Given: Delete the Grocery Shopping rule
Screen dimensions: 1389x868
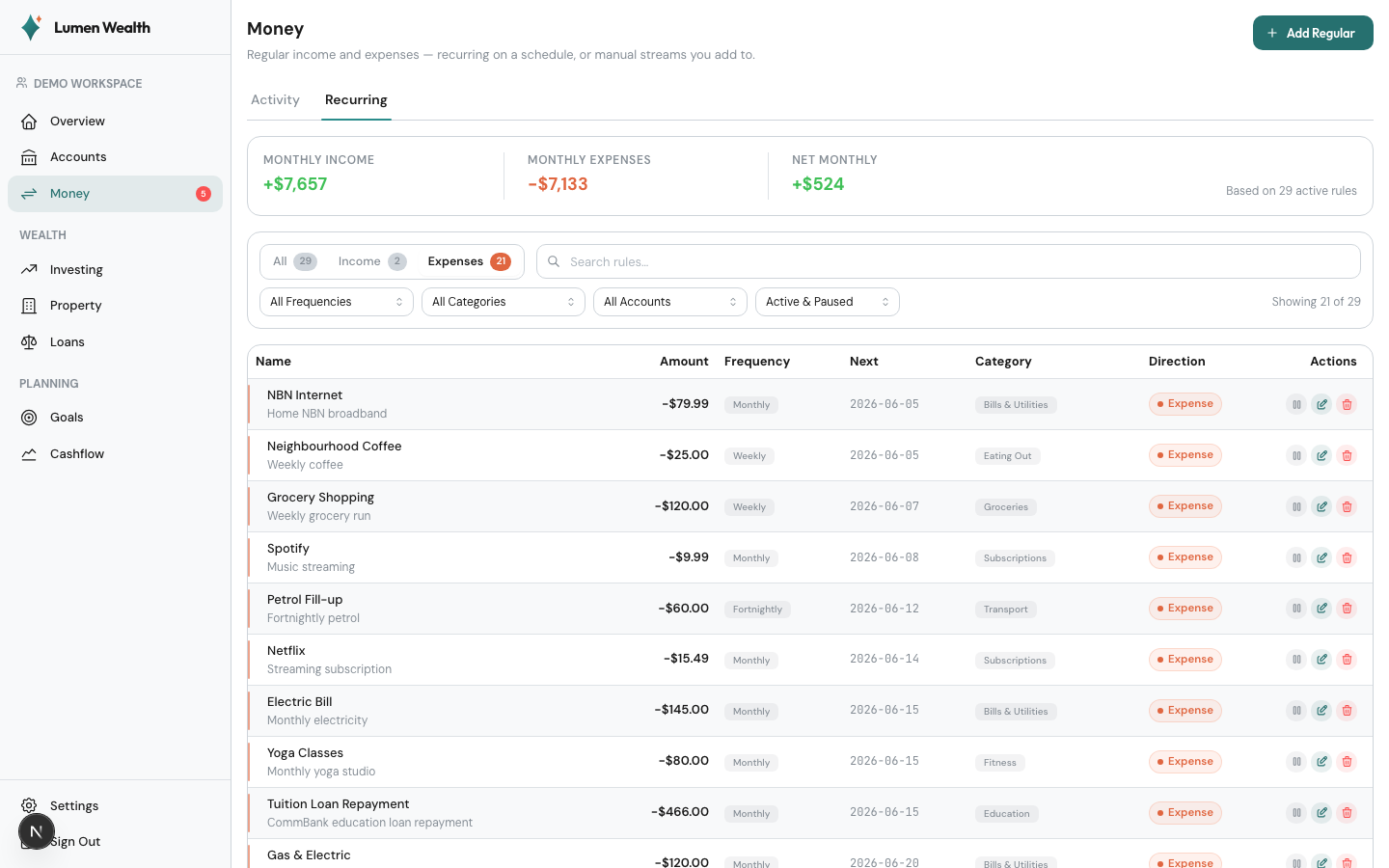Looking at the screenshot, I should pos(1347,506).
